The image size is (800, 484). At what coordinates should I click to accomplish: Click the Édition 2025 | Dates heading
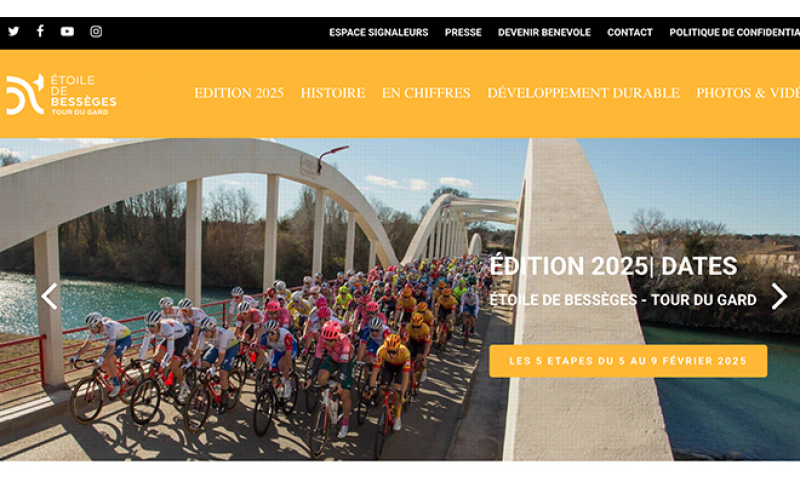(x=613, y=266)
